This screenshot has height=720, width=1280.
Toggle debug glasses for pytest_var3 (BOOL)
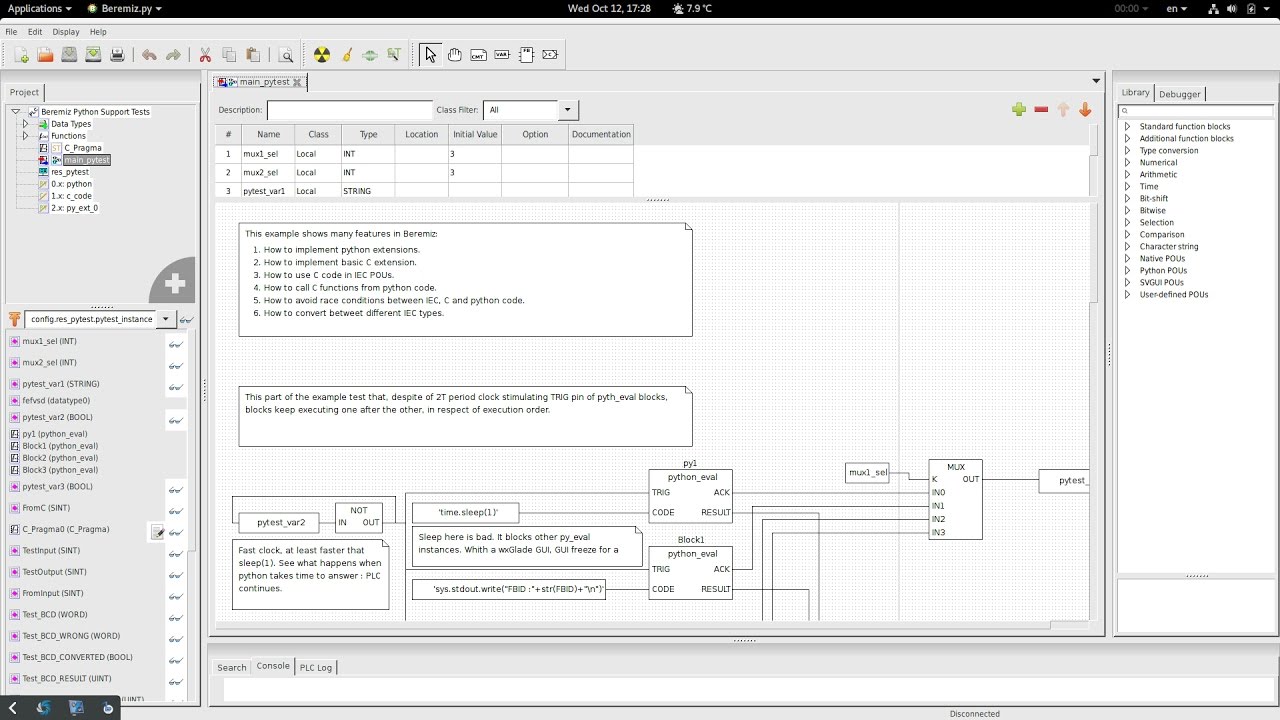[x=175, y=489]
